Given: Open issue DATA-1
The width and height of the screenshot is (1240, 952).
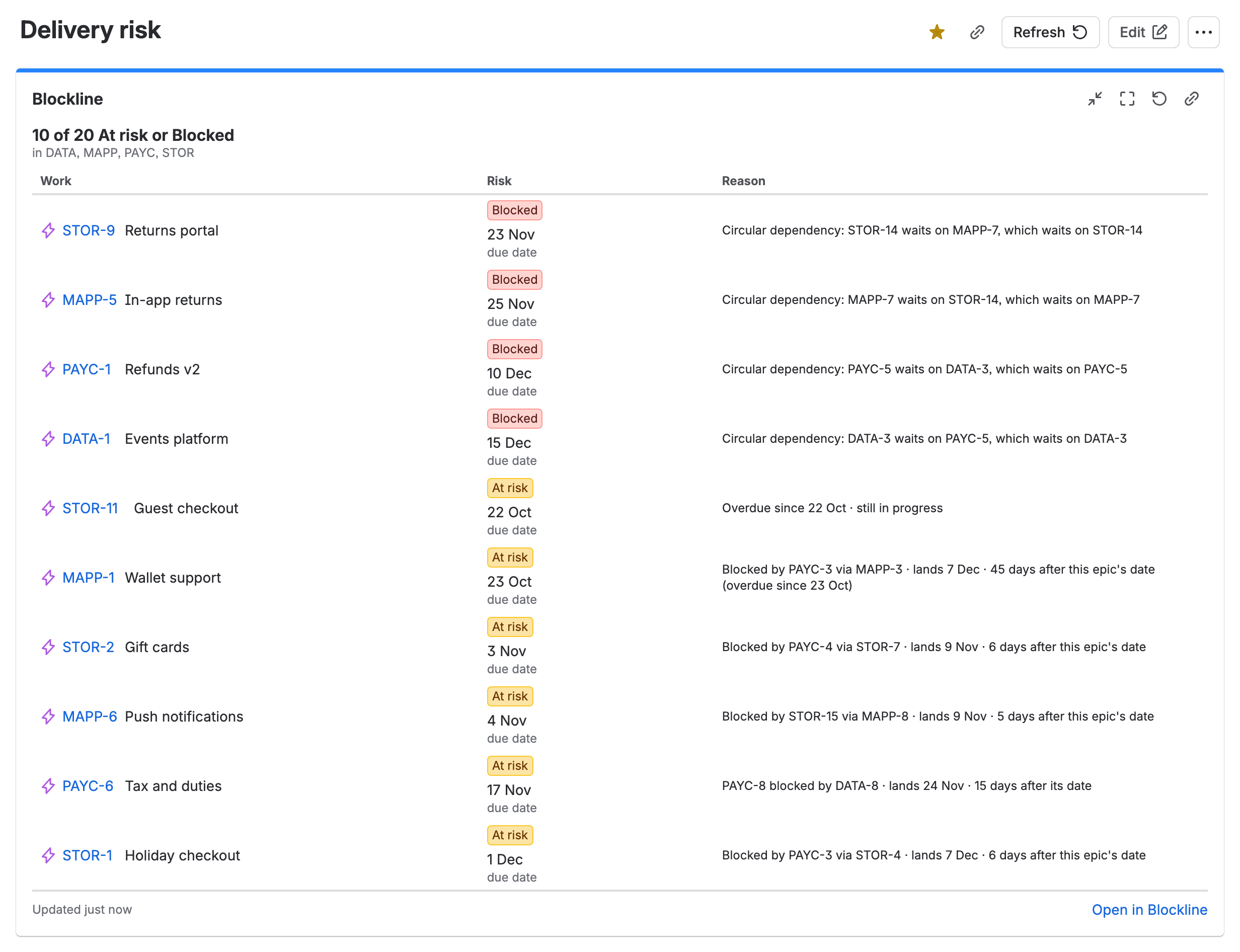Looking at the screenshot, I should (x=86, y=439).
